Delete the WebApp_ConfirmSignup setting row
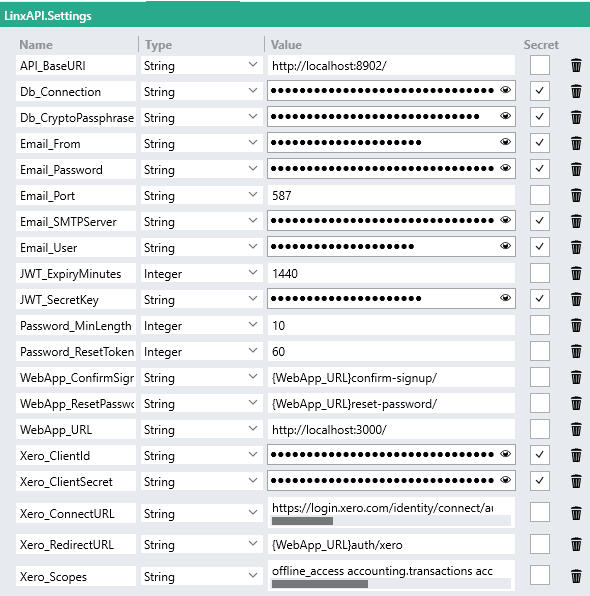Screen dimensions: 590x596 [x=576, y=377]
